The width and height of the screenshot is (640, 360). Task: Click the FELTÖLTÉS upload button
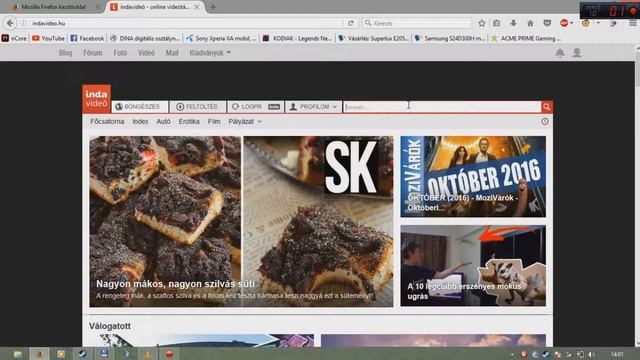198,107
